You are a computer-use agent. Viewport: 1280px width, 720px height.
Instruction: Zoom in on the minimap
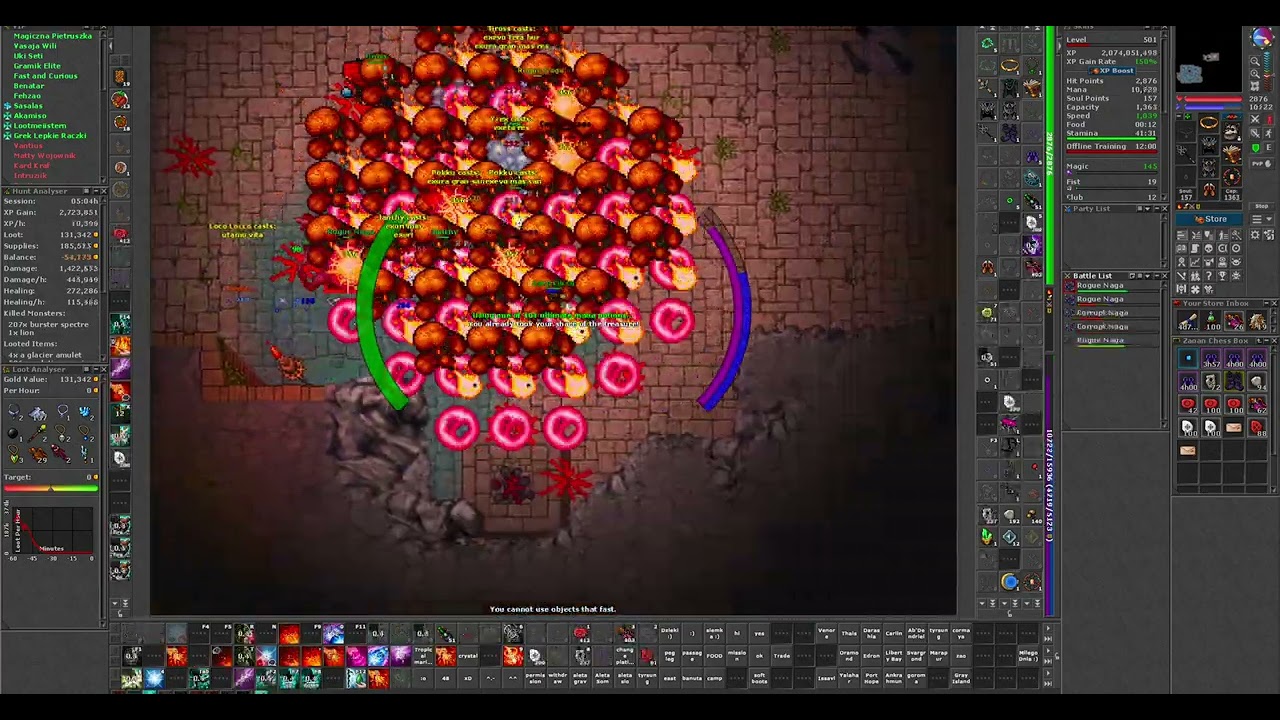(x=1255, y=74)
